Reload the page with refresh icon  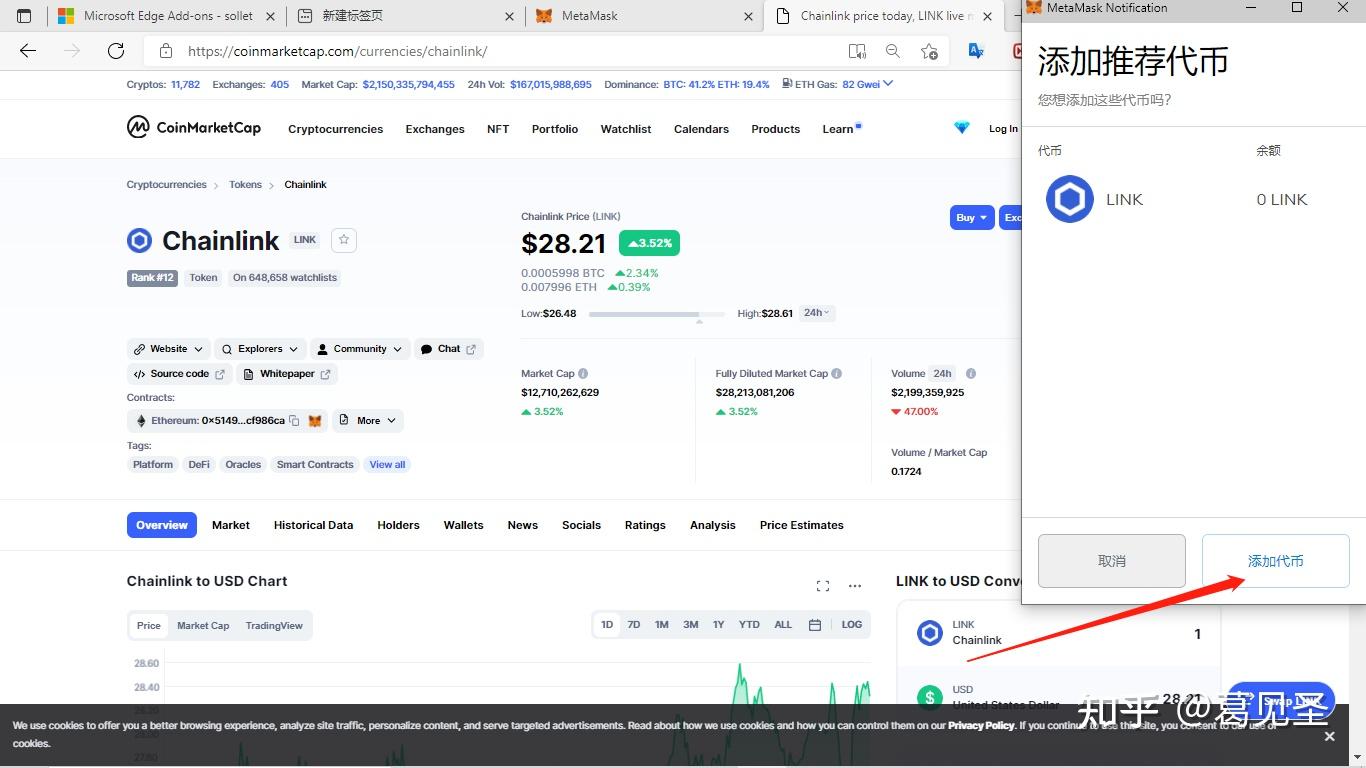[116, 51]
